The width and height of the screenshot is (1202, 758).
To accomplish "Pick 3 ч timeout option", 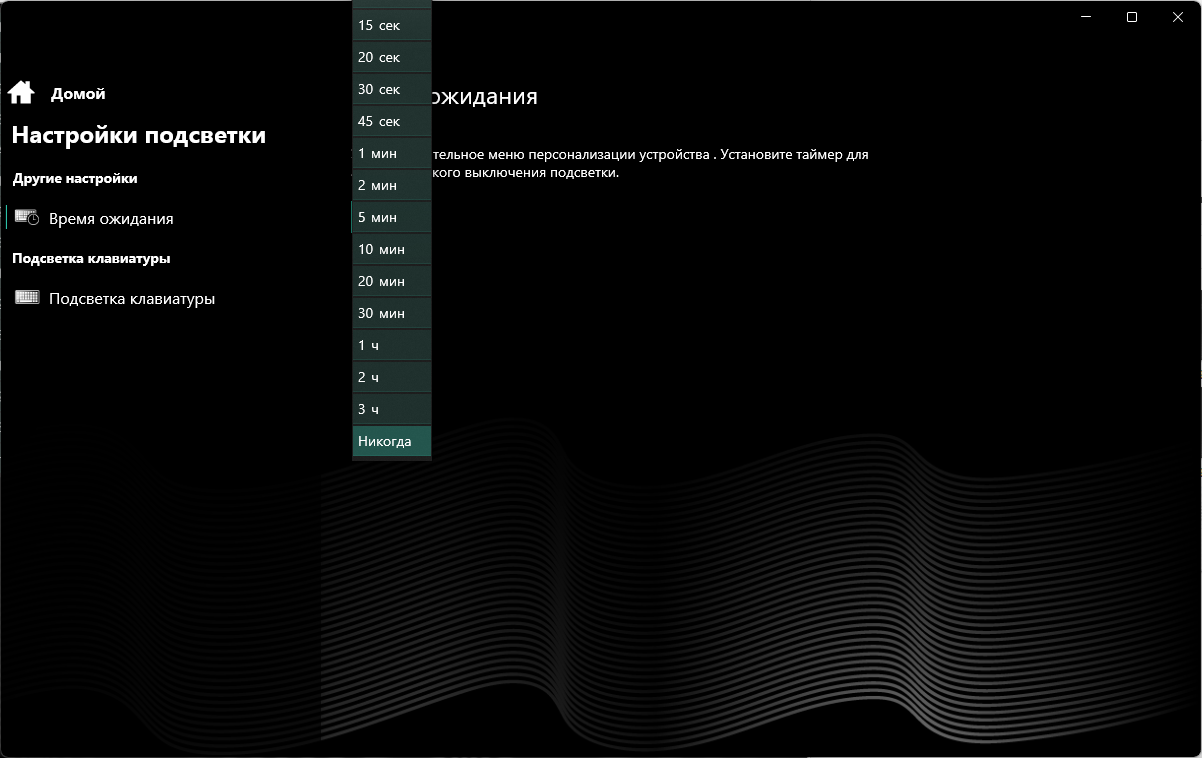I will tap(392, 409).
